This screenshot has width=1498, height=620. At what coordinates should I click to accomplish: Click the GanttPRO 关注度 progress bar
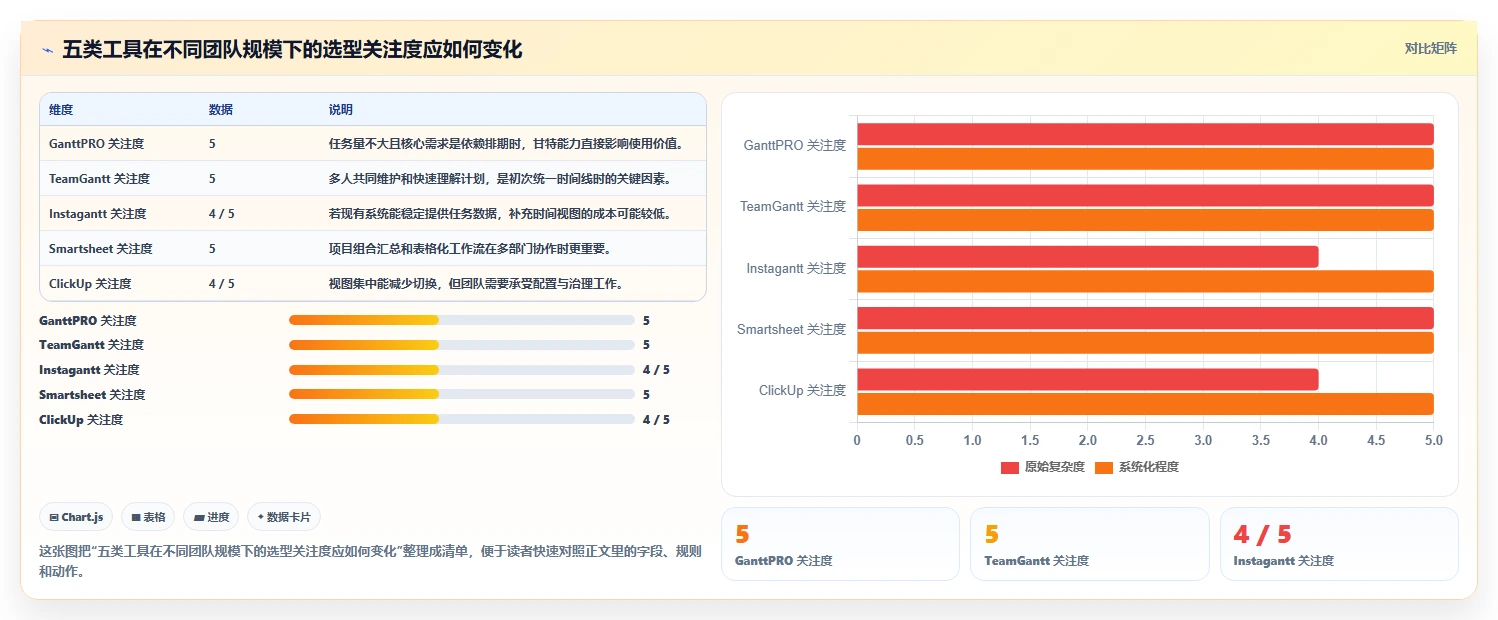tap(462, 320)
